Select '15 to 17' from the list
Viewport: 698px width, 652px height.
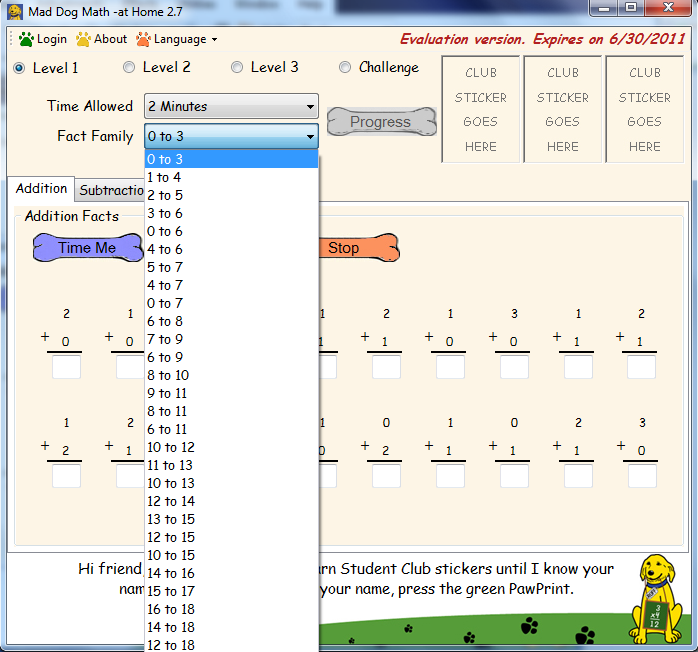[x=231, y=591]
